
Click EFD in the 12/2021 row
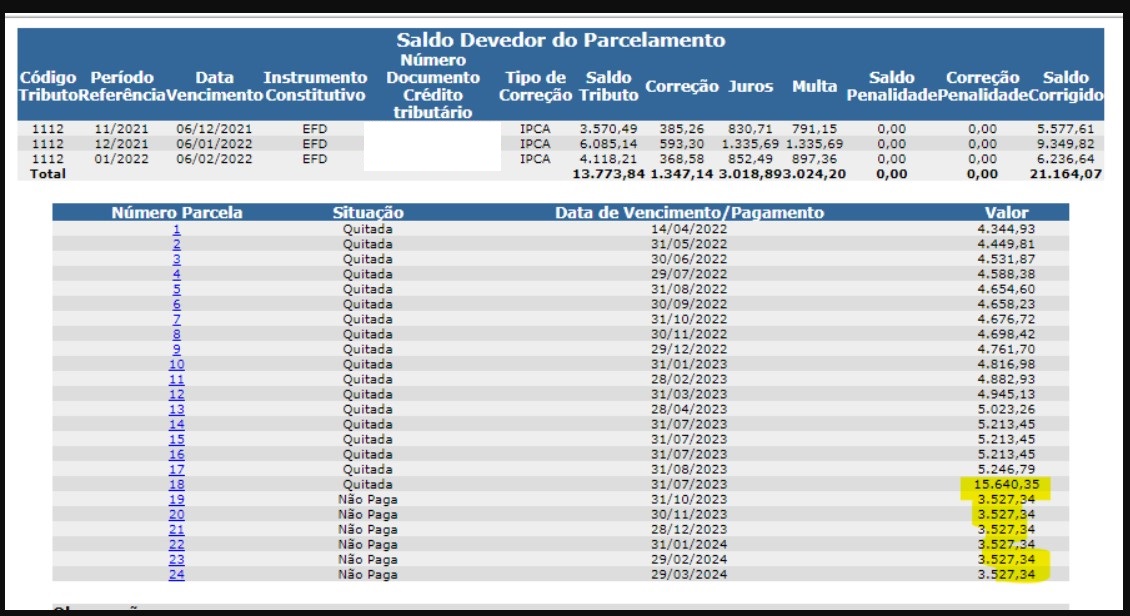pyautogui.click(x=315, y=144)
